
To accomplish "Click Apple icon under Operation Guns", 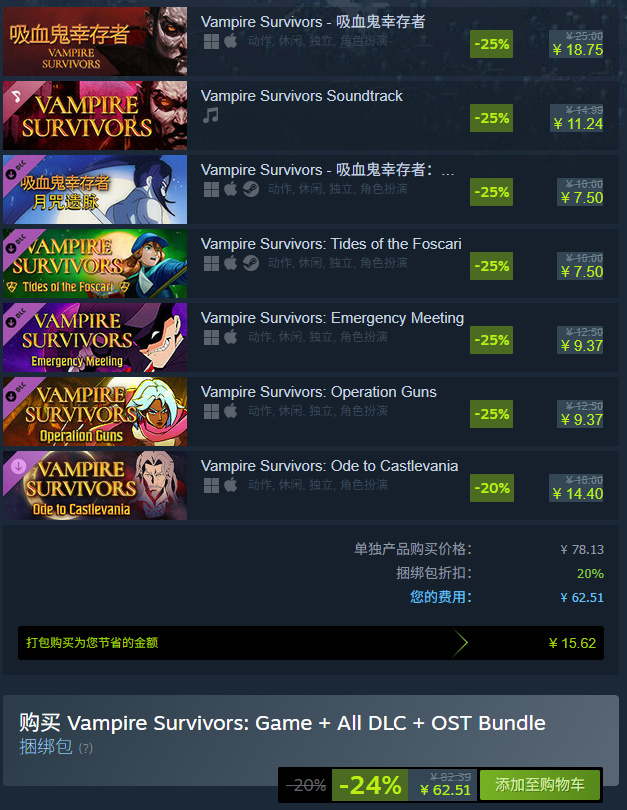I will tap(231, 411).
